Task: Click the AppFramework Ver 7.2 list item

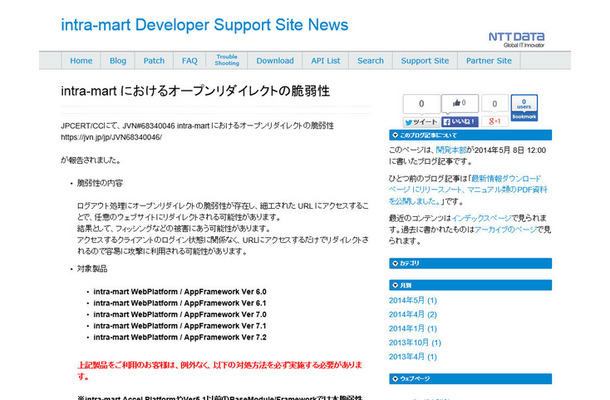Action: tap(180, 337)
